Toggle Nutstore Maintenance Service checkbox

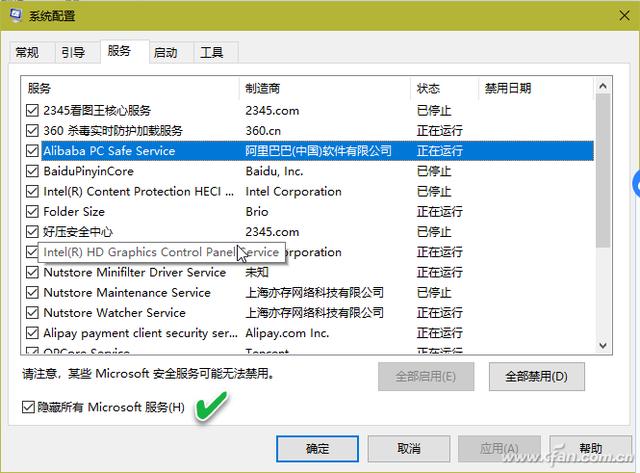click(x=32, y=293)
